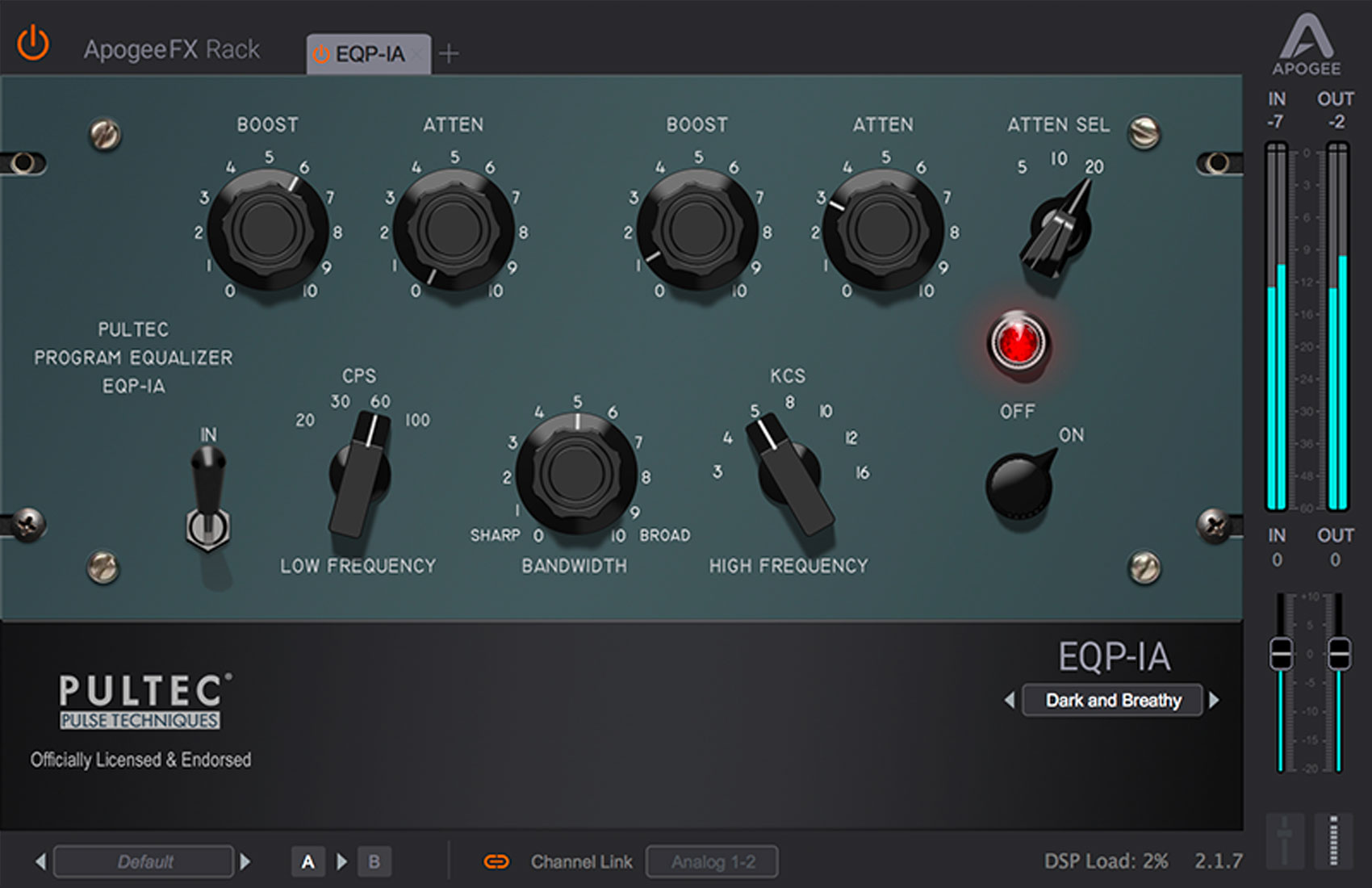Image resolution: width=1372 pixels, height=888 pixels.
Task: Select the A comparison state
Action: click(x=307, y=861)
